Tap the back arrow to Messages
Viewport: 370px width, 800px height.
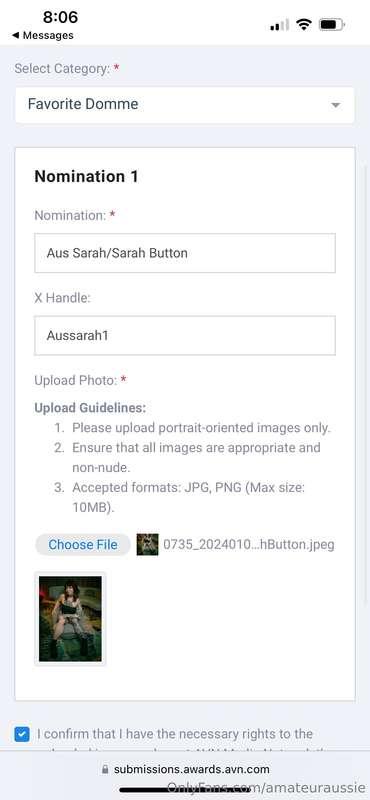[x=15, y=36]
